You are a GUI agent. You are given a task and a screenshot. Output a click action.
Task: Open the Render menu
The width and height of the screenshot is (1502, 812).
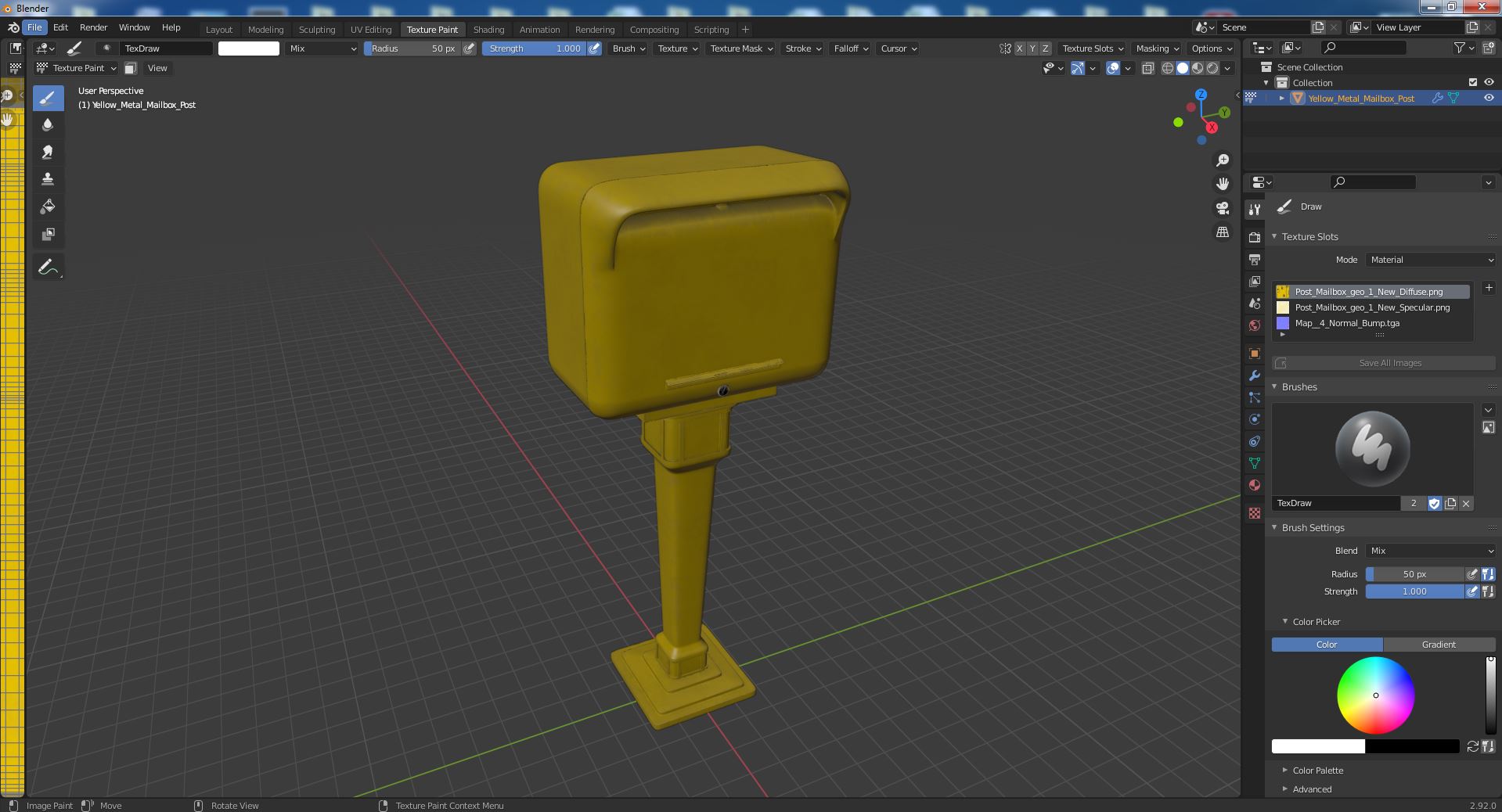pyautogui.click(x=93, y=27)
